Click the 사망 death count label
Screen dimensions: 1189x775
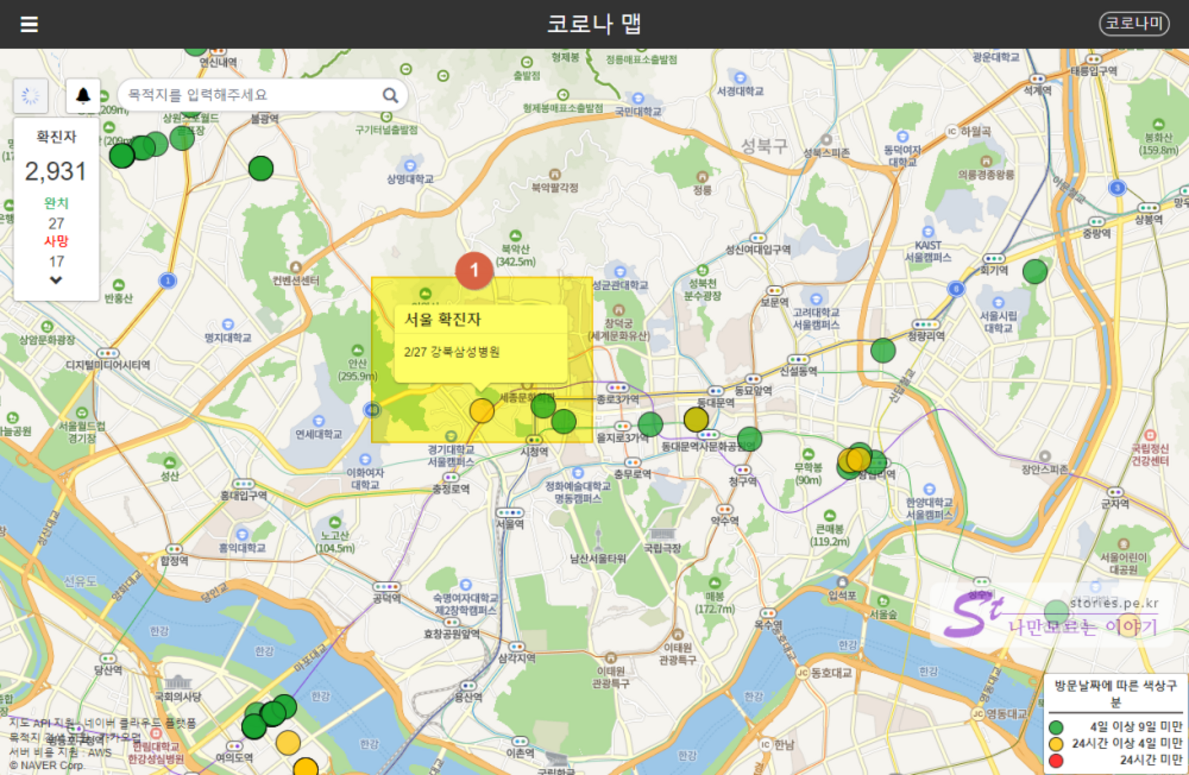(56, 242)
